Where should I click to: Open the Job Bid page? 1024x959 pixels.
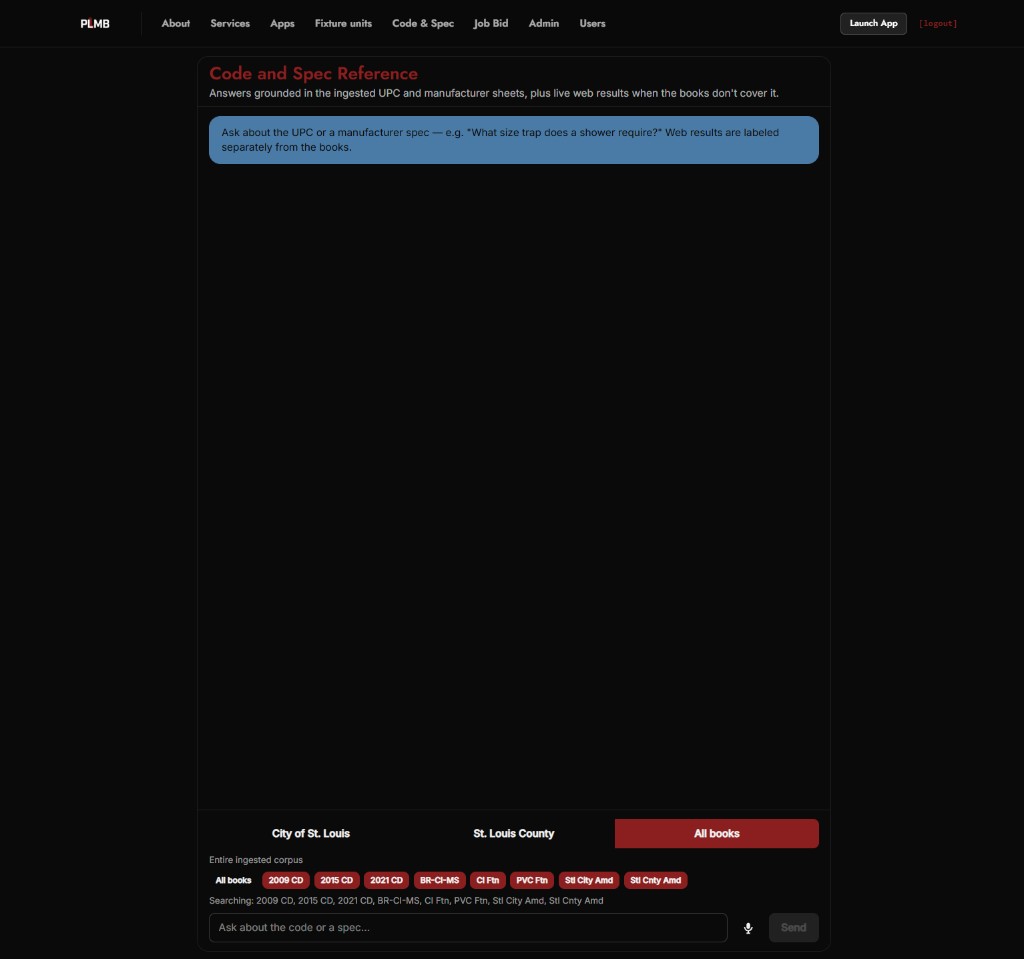pyautogui.click(x=490, y=24)
